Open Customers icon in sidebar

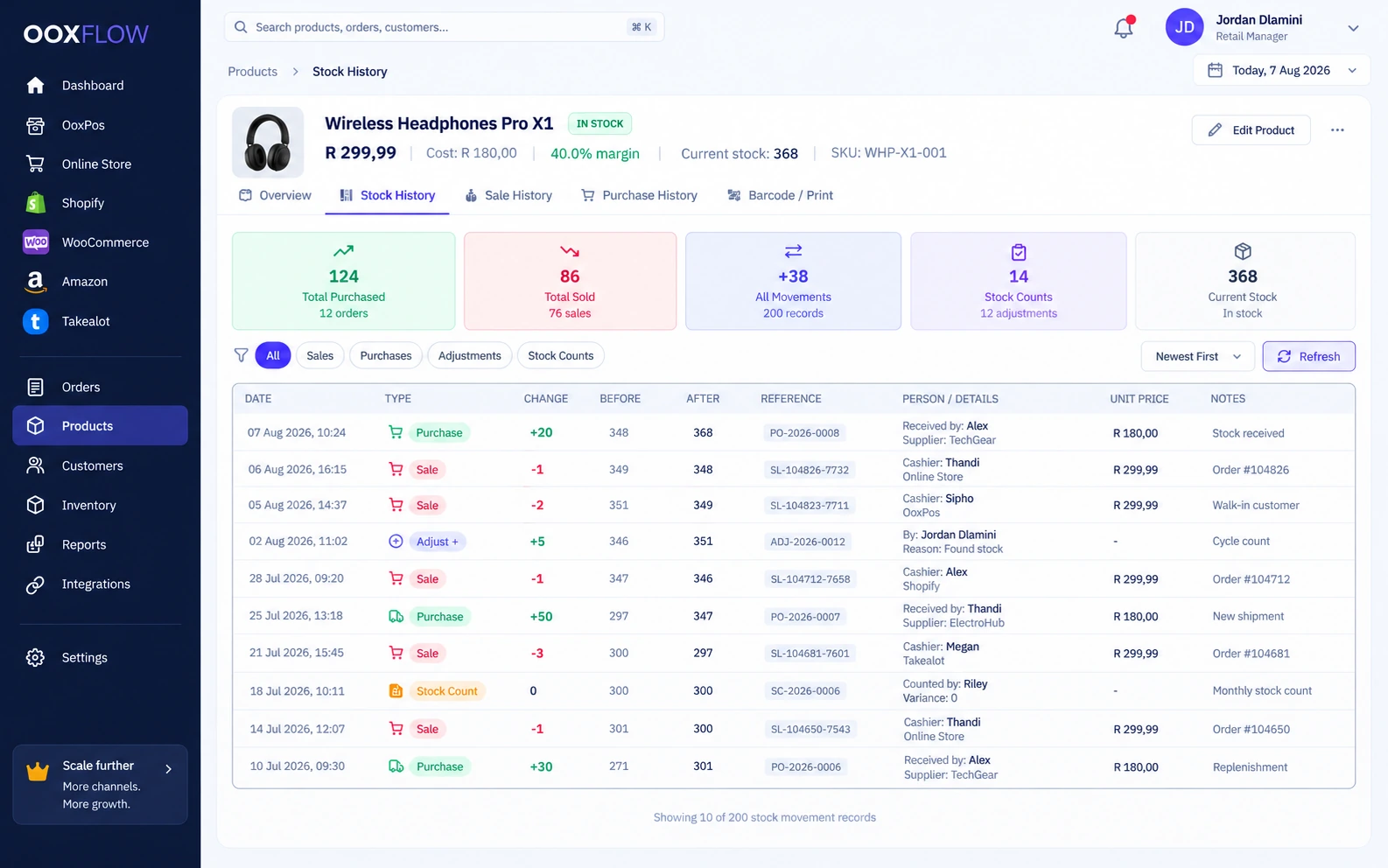(35, 465)
